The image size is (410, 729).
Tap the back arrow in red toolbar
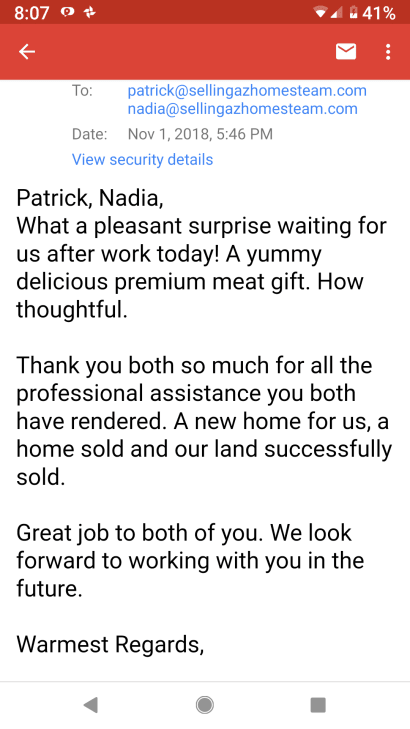[x=26, y=52]
